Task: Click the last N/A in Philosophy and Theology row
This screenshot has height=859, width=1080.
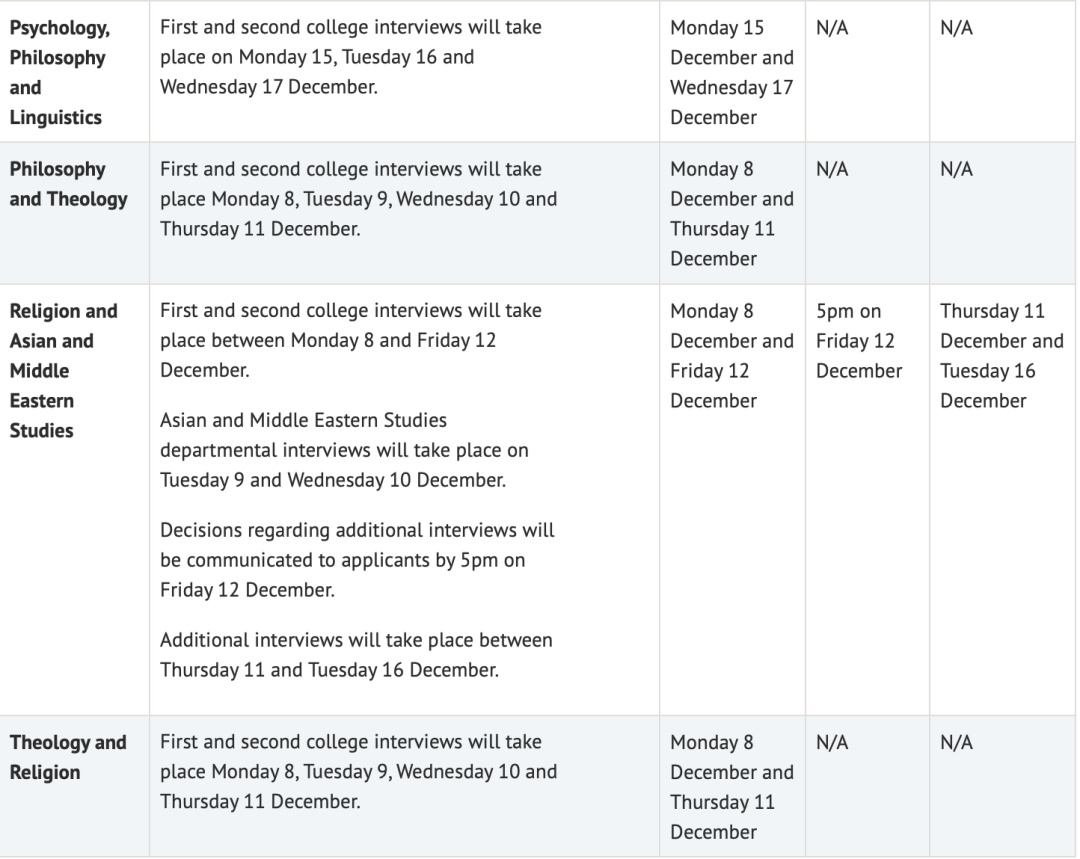Action: (x=956, y=170)
